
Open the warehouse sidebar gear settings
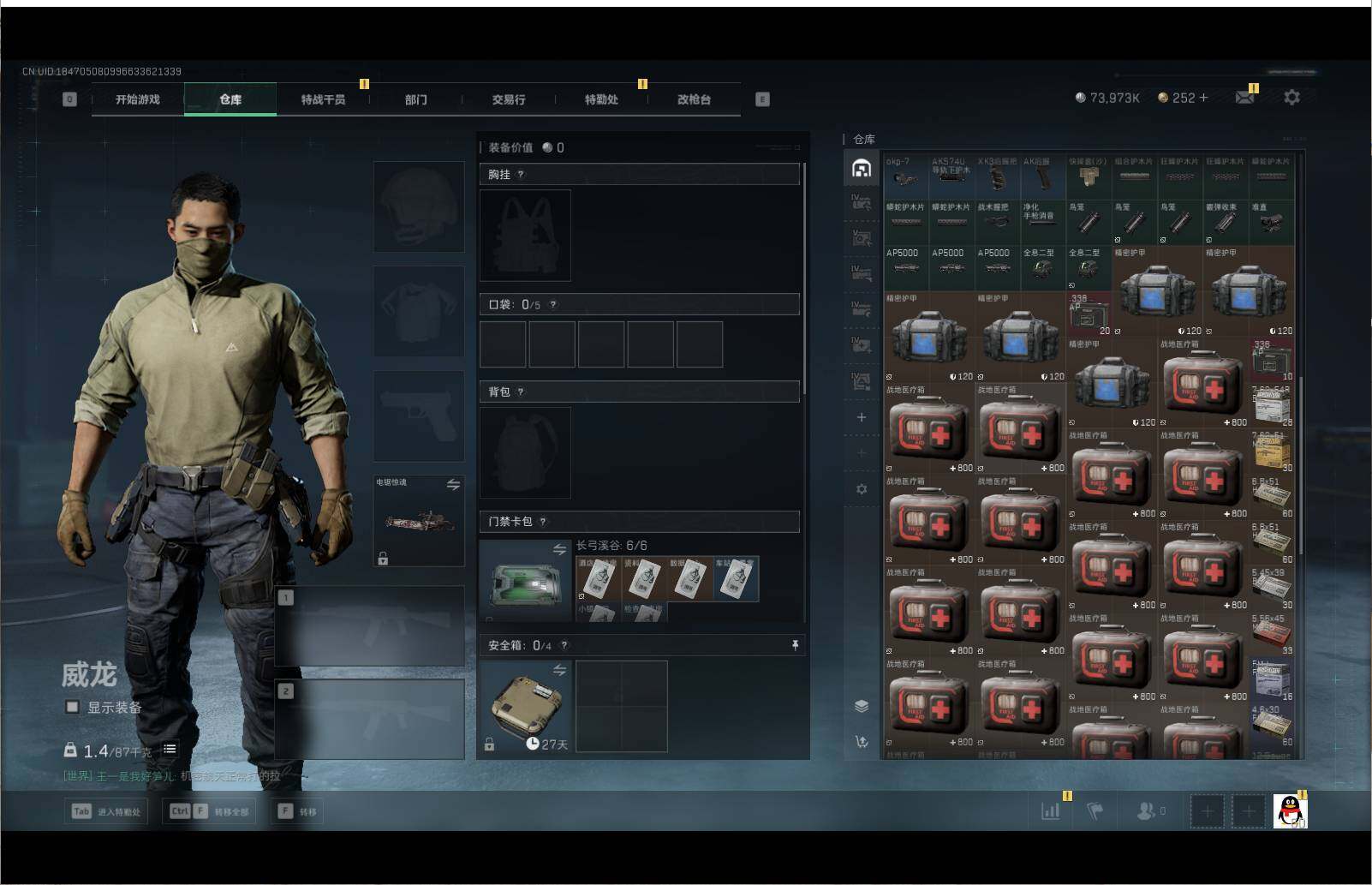pyautogui.click(x=862, y=489)
